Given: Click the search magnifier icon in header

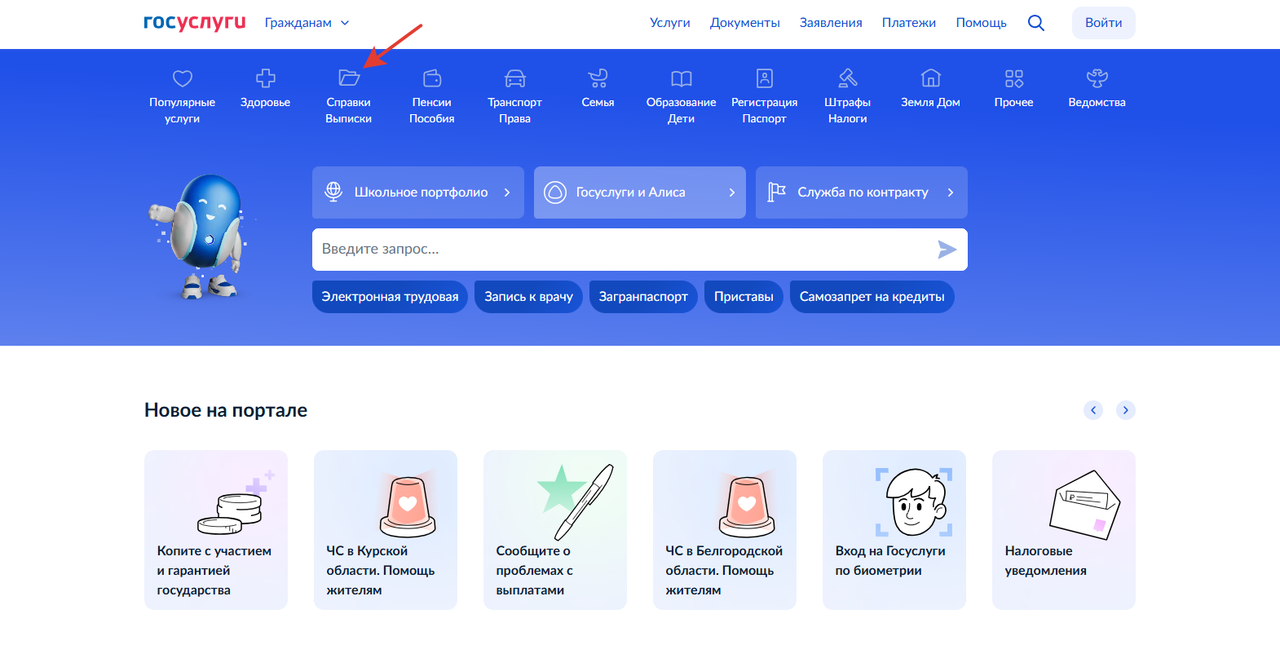Looking at the screenshot, I should (1036, 23).
